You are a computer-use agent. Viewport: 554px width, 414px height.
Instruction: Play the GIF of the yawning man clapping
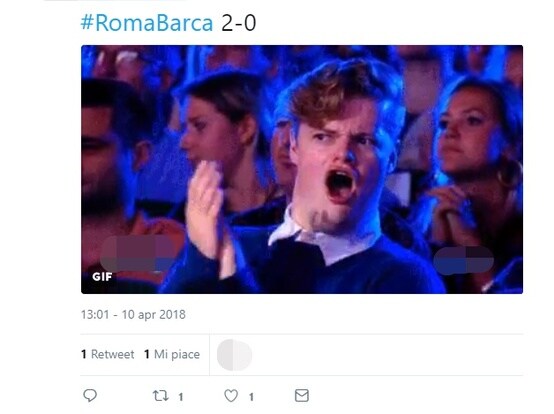pyautogui.click(x=302, y=170)
